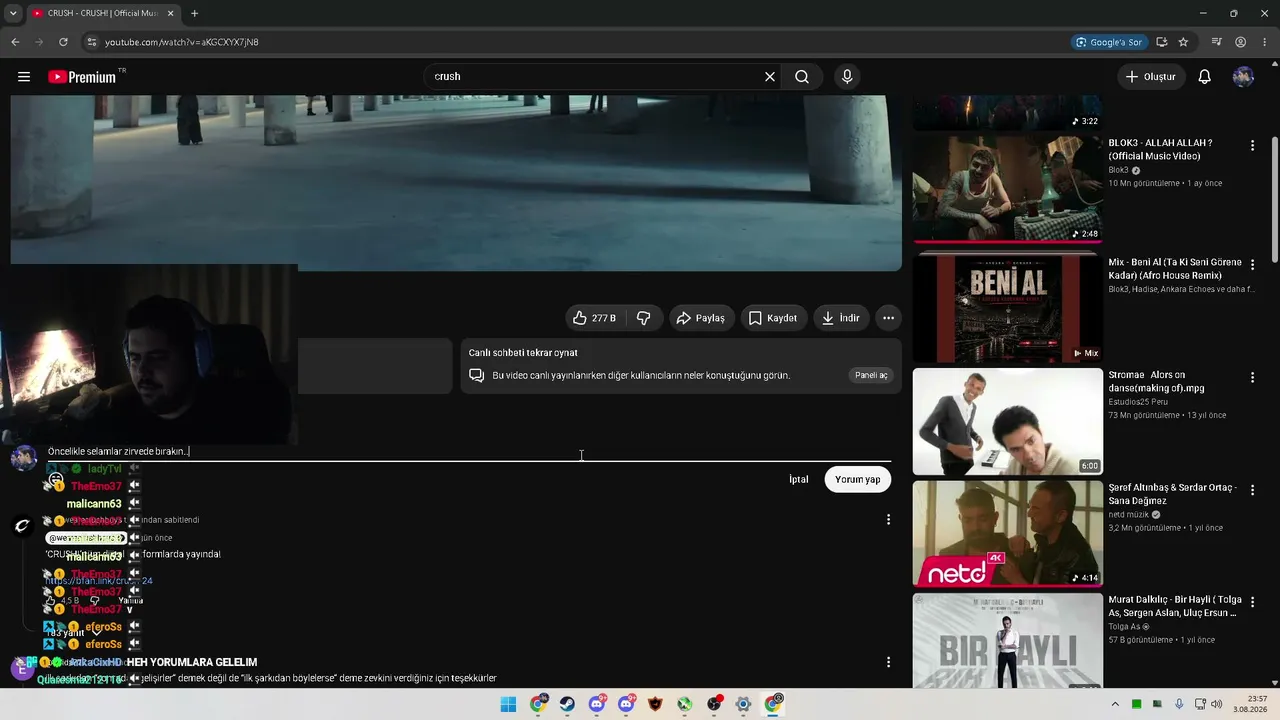Show hidden system tray icons

click(1115, 704)
